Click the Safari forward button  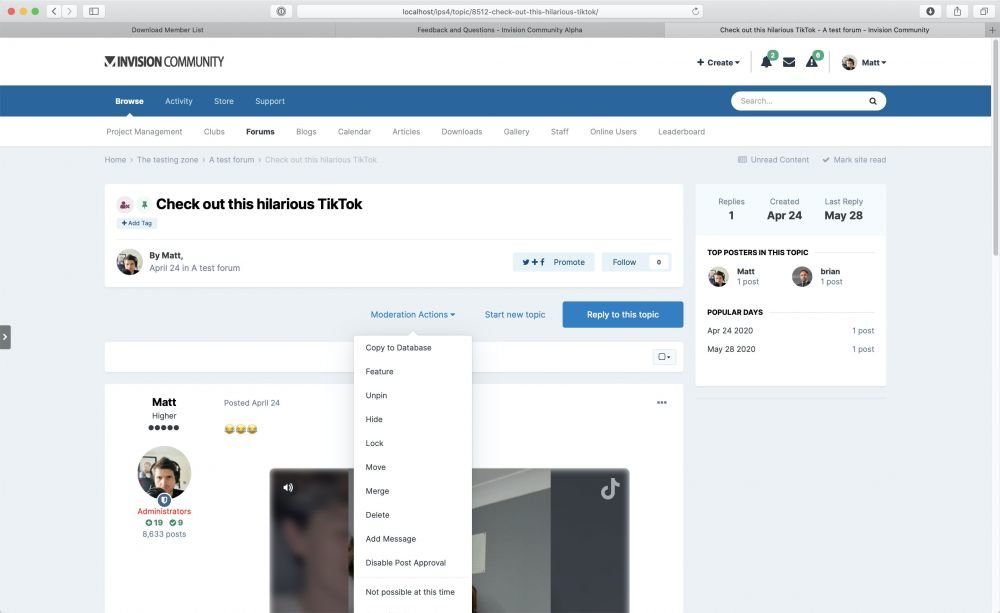[70, 11]
